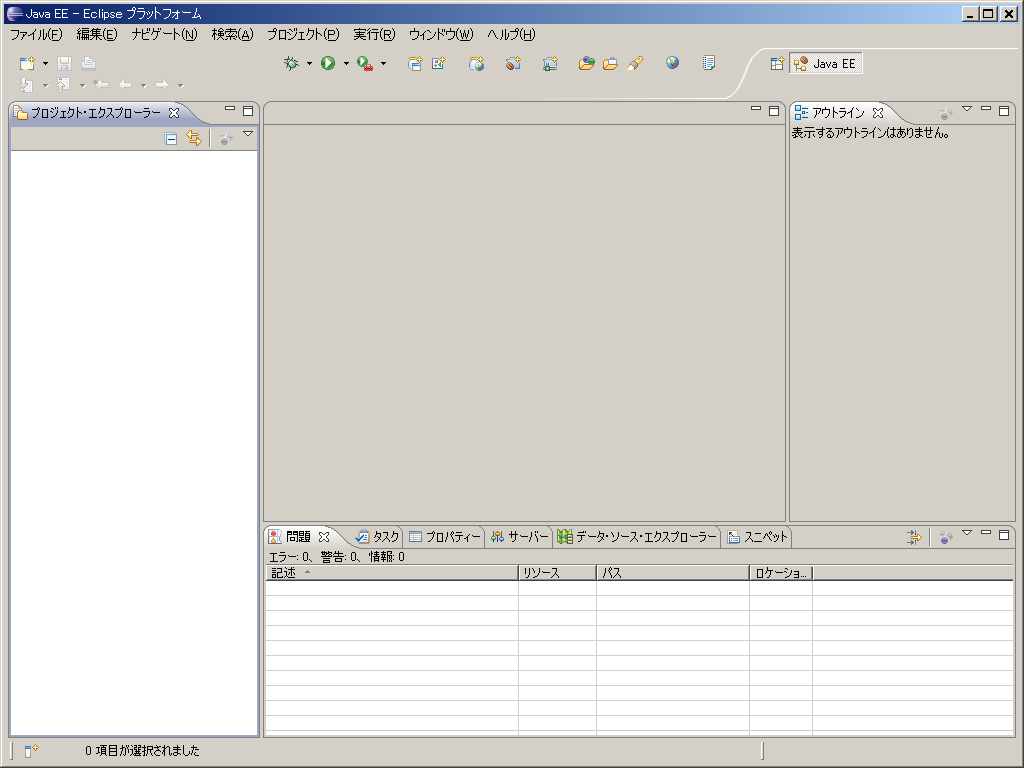Open the ウィンドウ(W) menu
This screenshot has height=768, width=1024.
coord(441,35)
